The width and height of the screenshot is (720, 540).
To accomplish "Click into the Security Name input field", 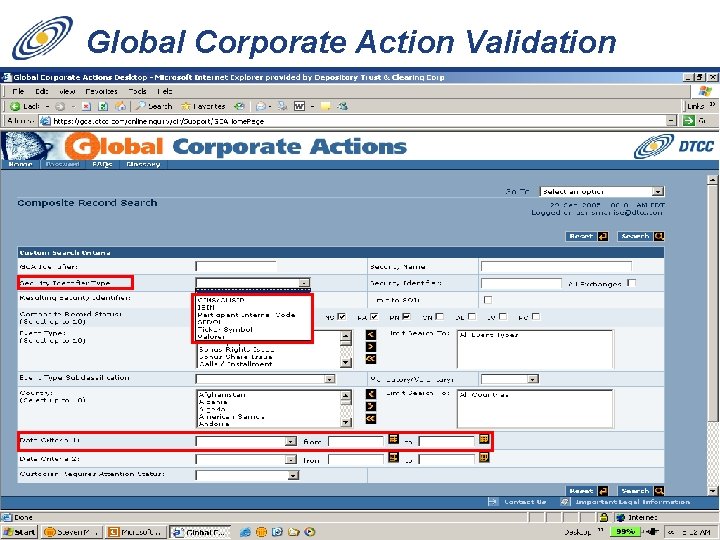I will [556, 266].
